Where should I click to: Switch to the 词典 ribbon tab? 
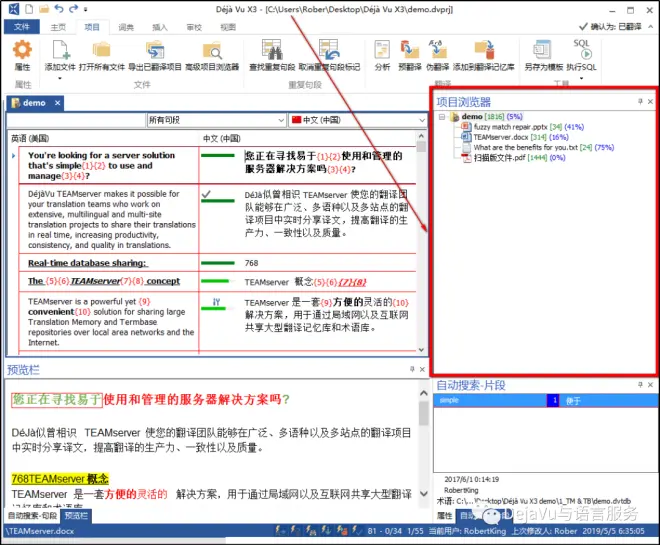point(126,27)
